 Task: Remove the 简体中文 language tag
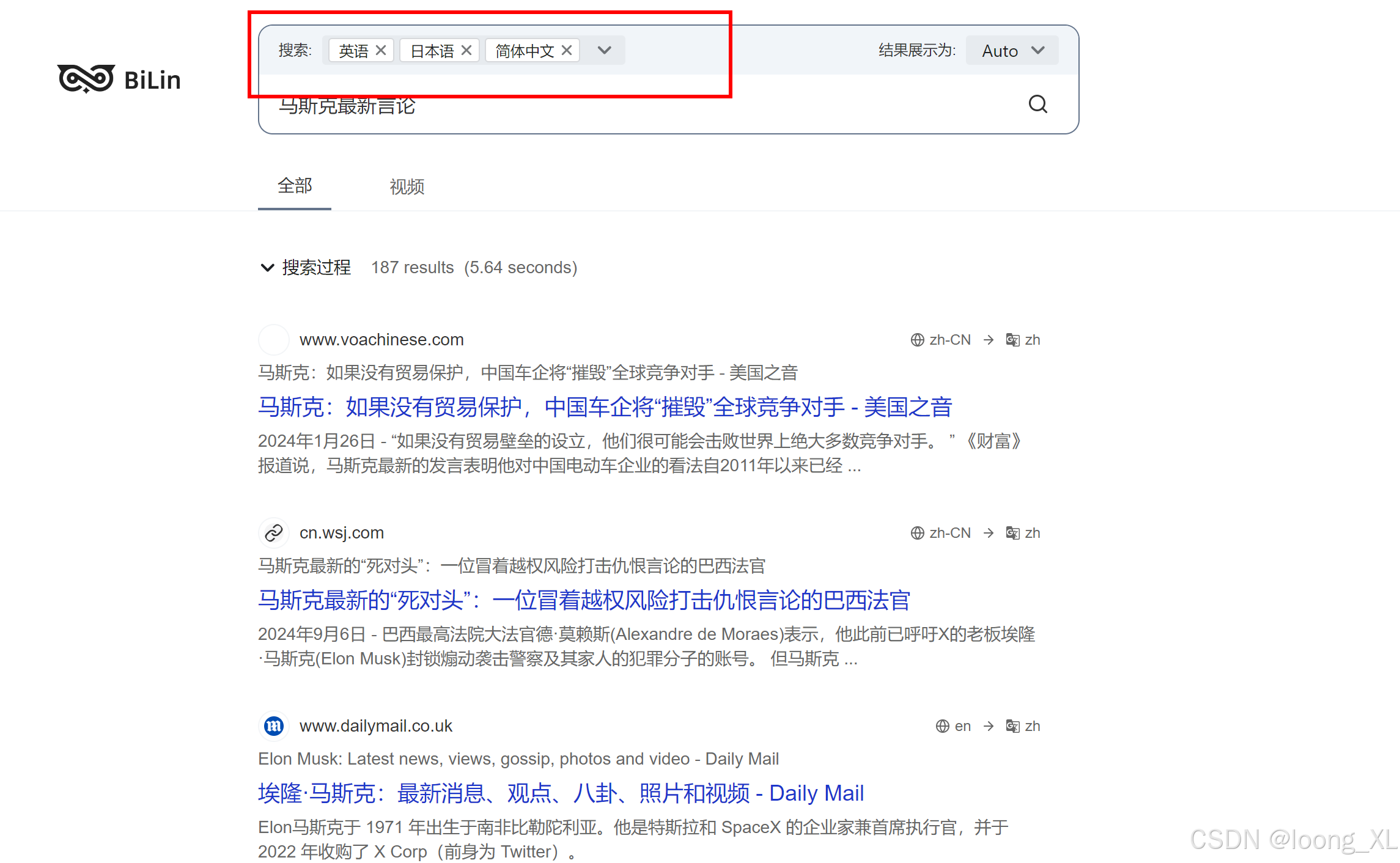(567, 50)
